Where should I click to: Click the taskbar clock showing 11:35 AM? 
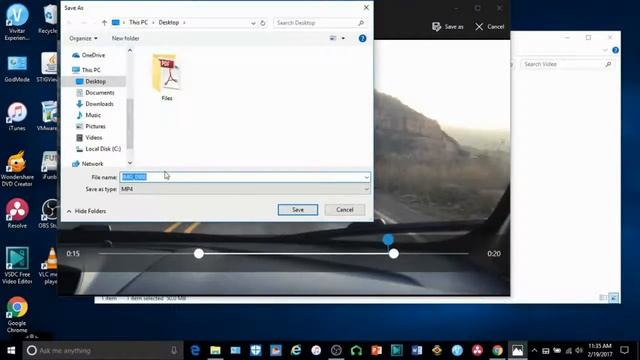tap(600, 350)
